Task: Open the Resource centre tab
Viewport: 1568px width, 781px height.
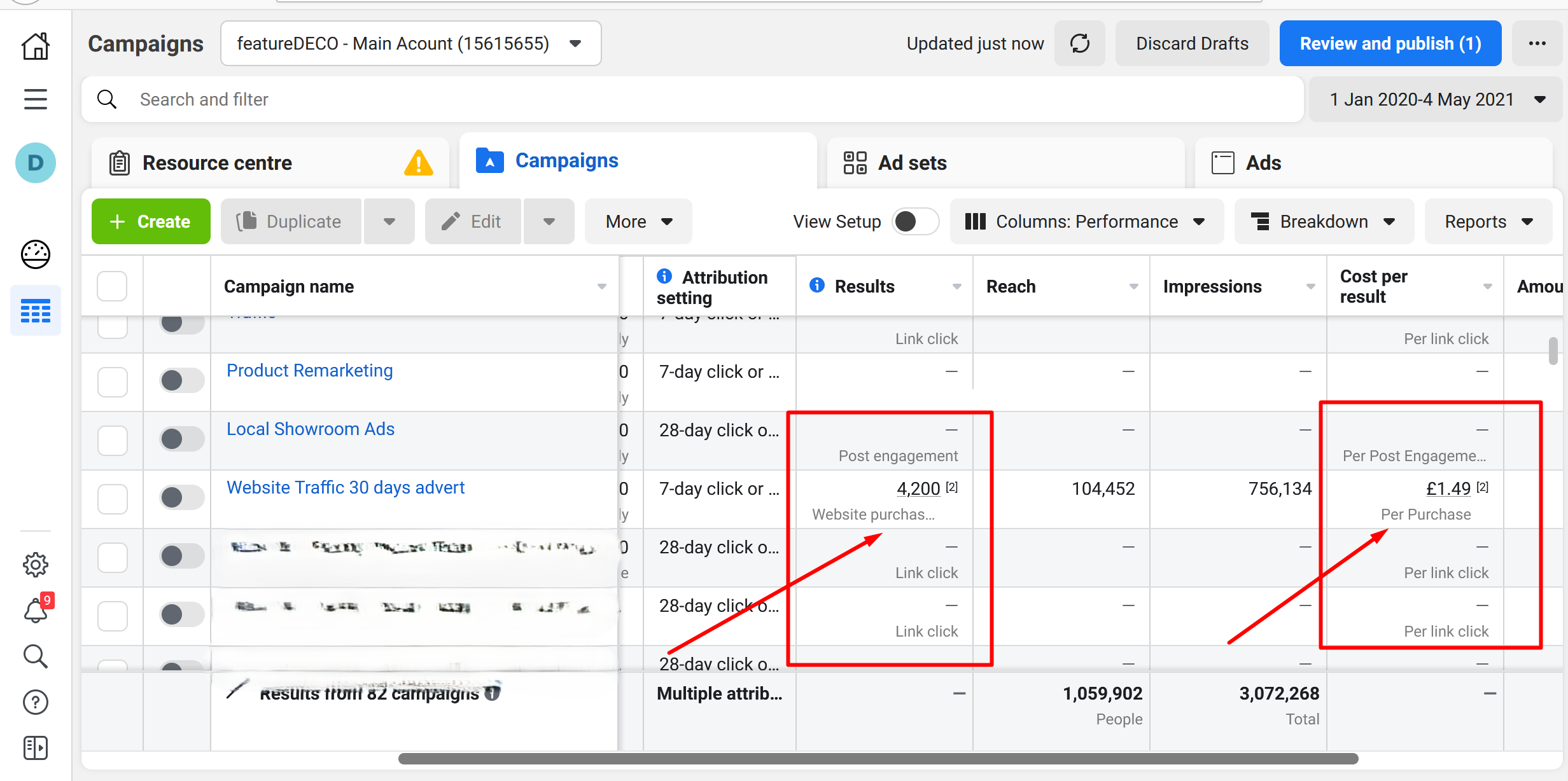Action: 217,163
